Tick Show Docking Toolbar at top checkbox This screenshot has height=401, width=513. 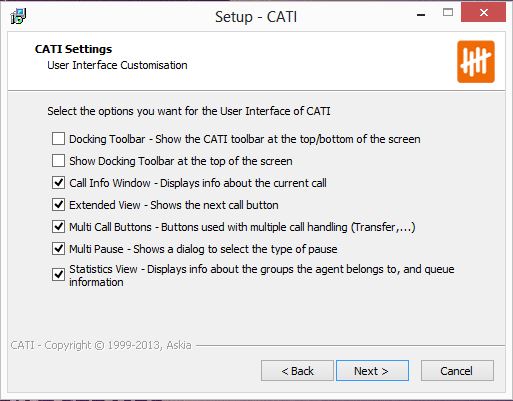point(58,161)
